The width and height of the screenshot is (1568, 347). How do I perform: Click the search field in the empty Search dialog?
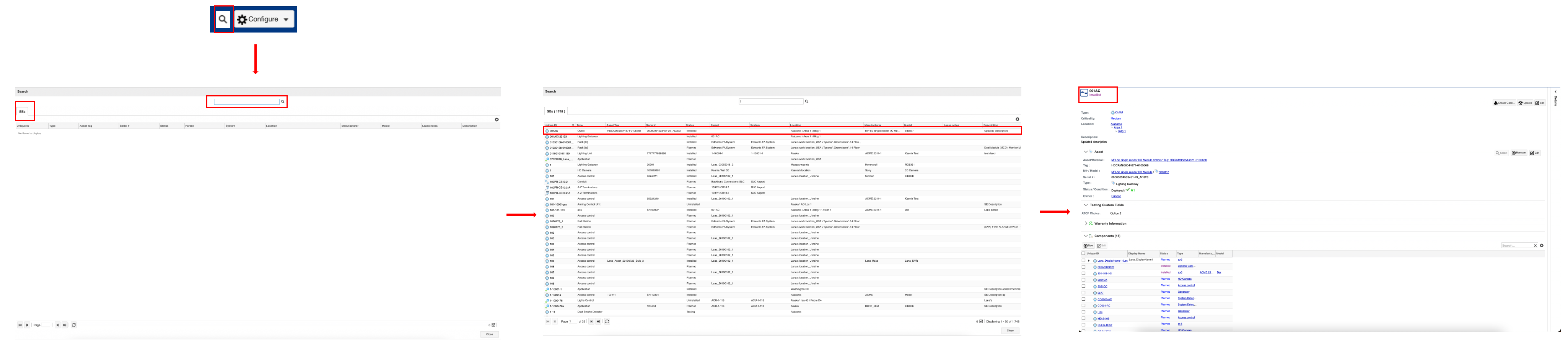[x=246, y=102]
